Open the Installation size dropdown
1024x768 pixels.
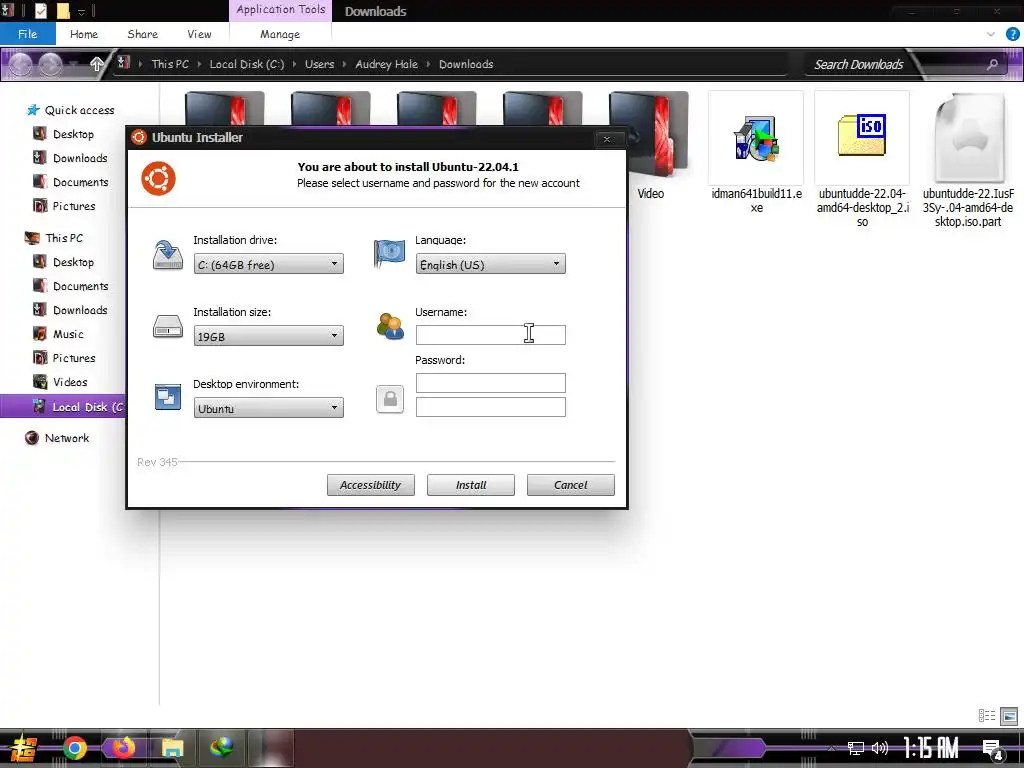pos(268,336)
